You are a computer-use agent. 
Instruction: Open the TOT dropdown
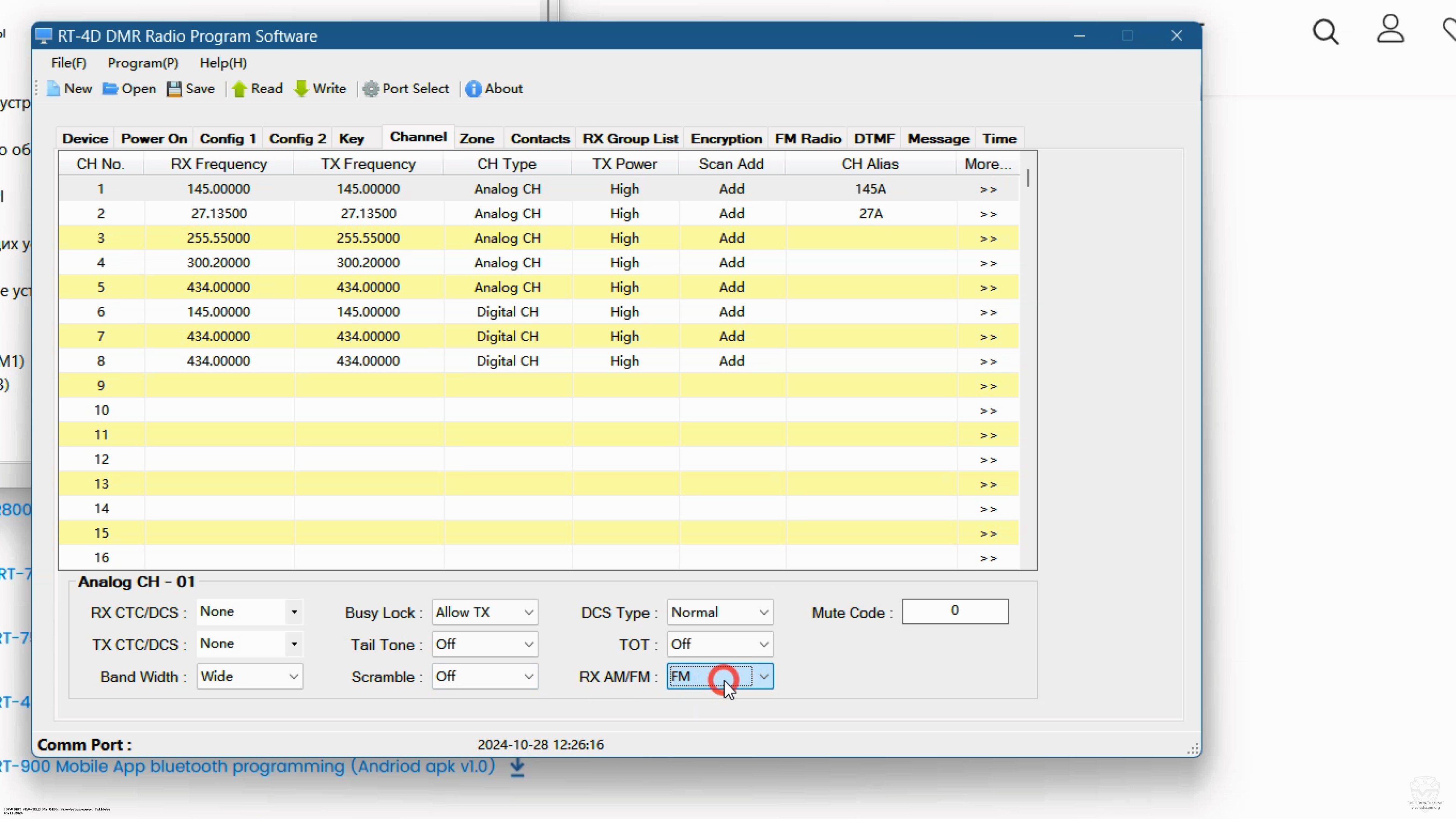[x=764, y=644]
